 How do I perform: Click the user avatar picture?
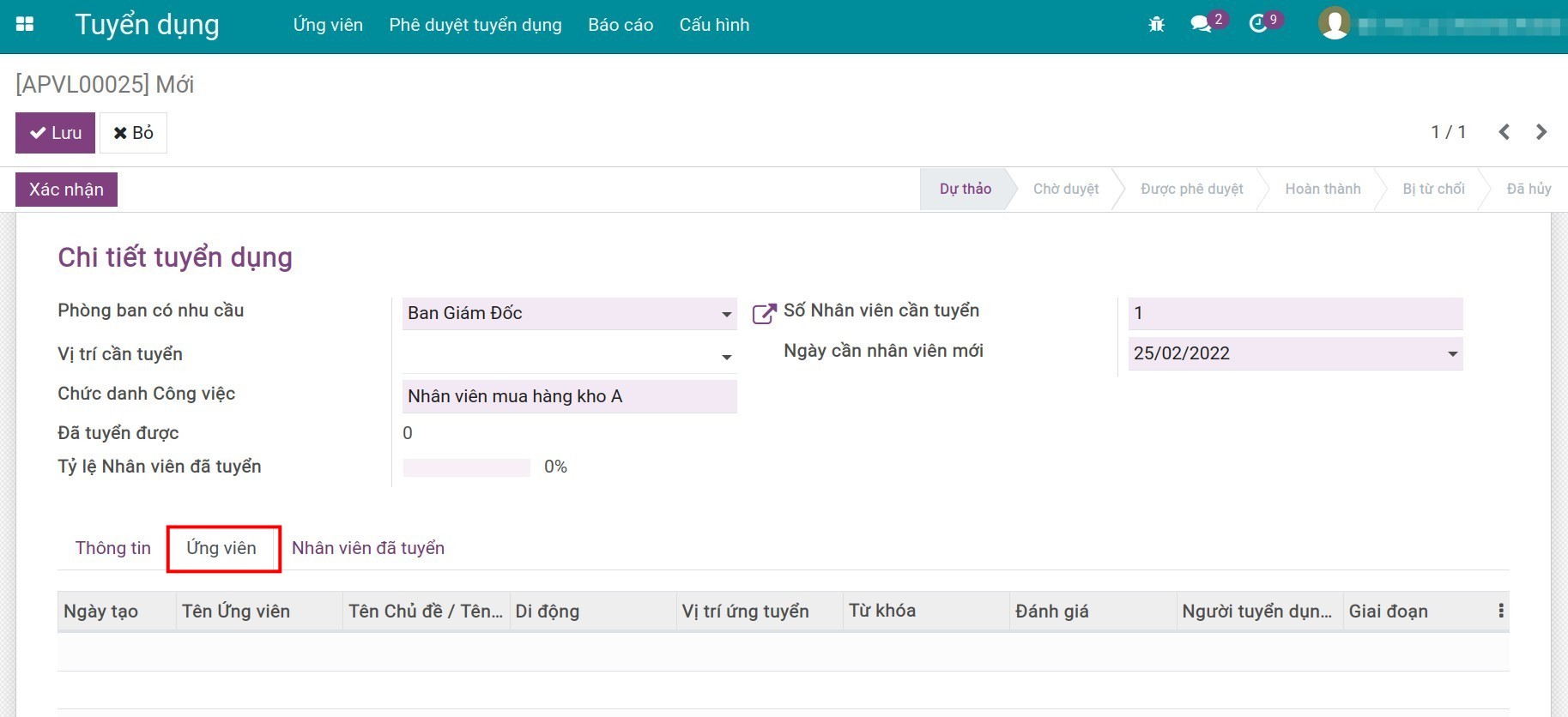pyautogui.click(x=1334, y=24)
